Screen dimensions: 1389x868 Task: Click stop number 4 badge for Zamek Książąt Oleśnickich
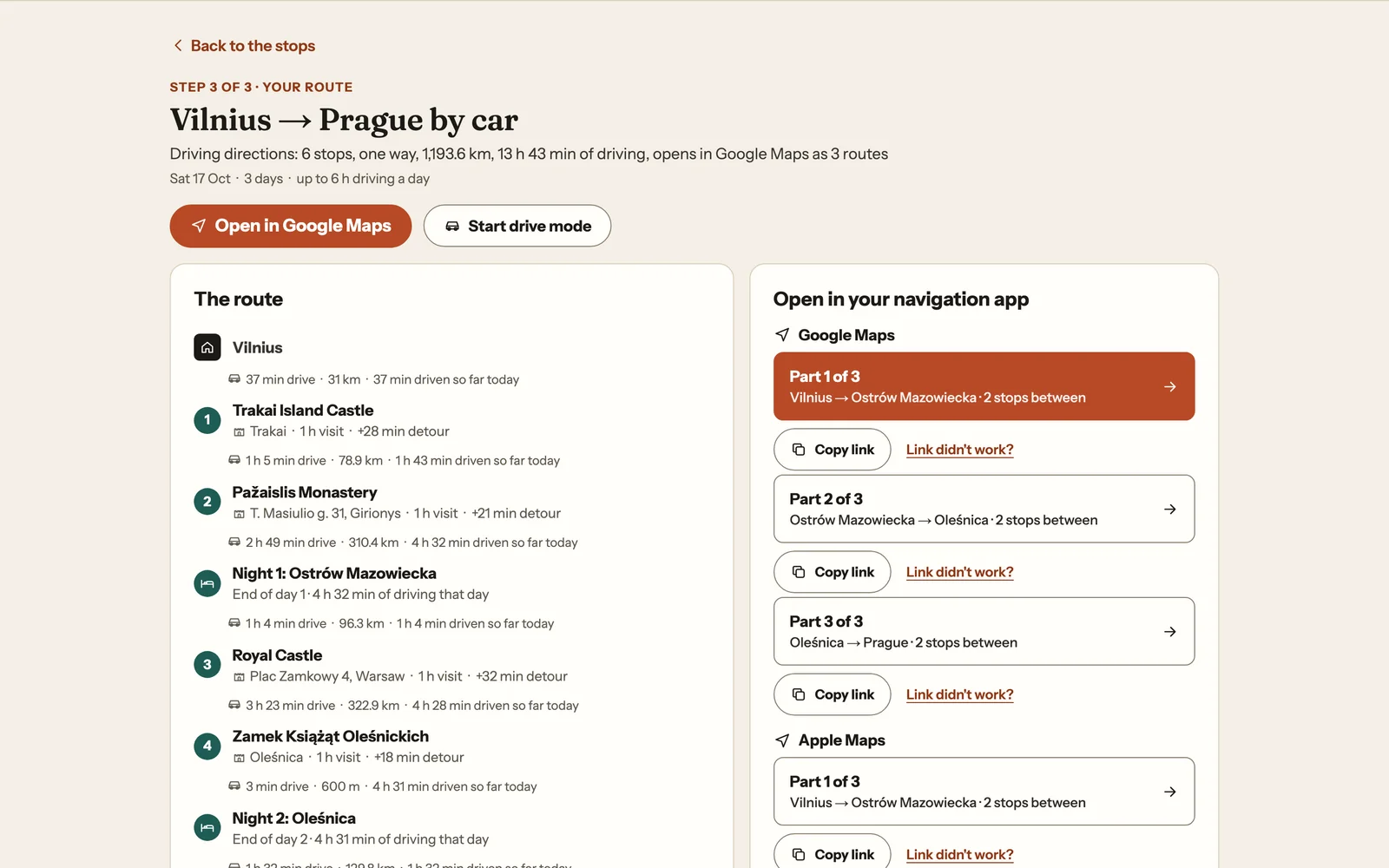[207, 746]
